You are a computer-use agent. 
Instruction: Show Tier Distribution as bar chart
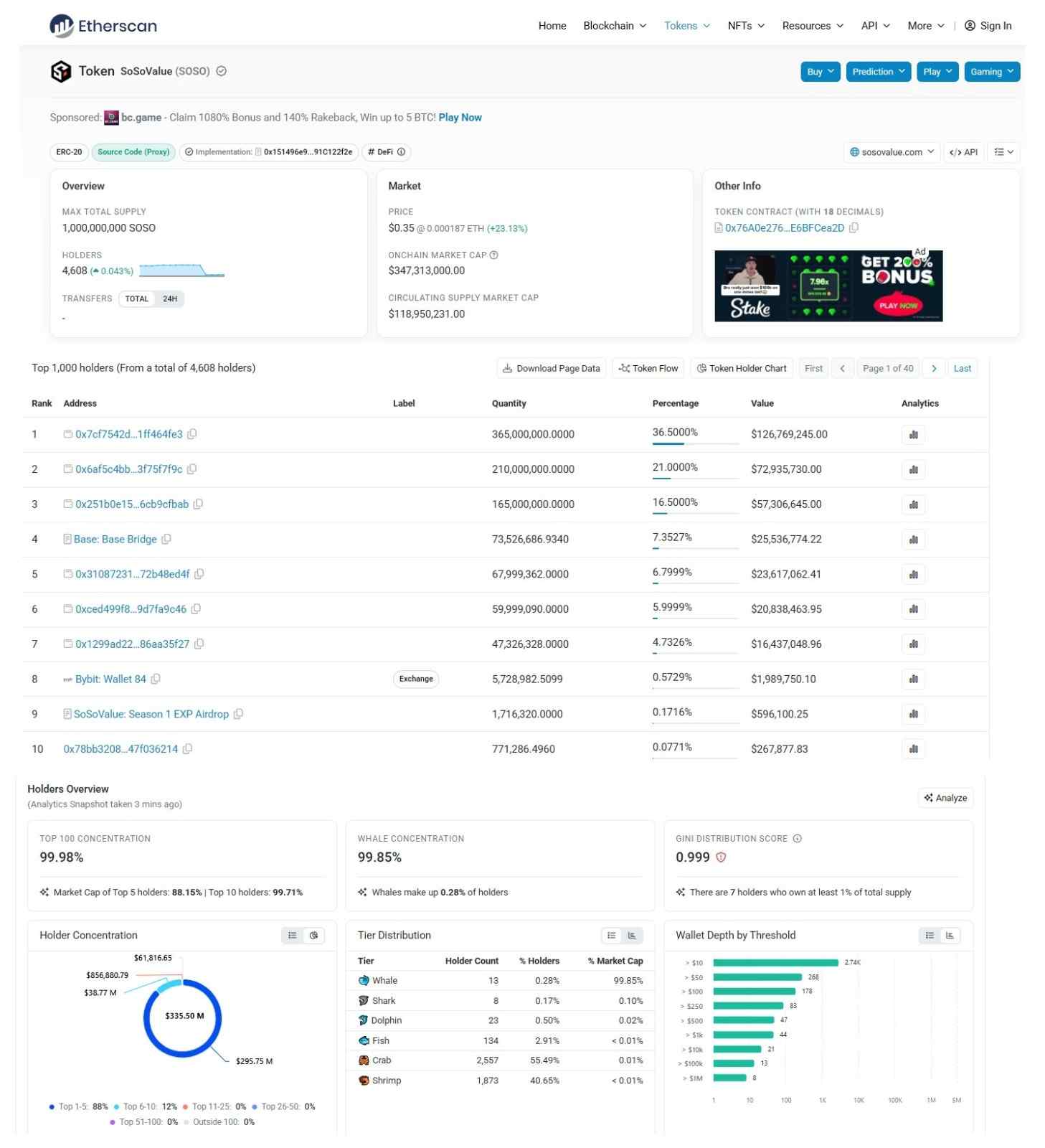pos(632,935)
